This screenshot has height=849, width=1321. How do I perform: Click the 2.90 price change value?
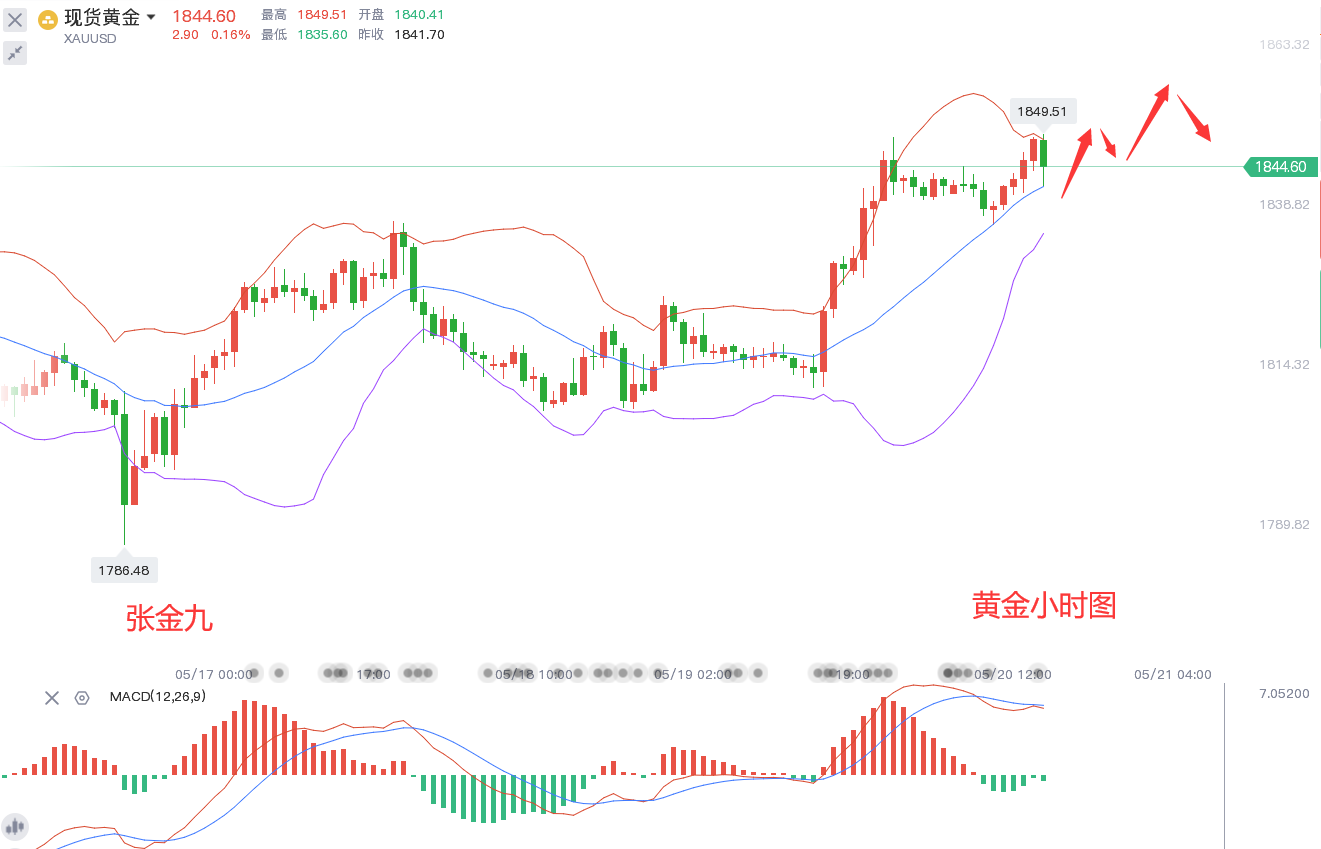click(x=186, y=35)
